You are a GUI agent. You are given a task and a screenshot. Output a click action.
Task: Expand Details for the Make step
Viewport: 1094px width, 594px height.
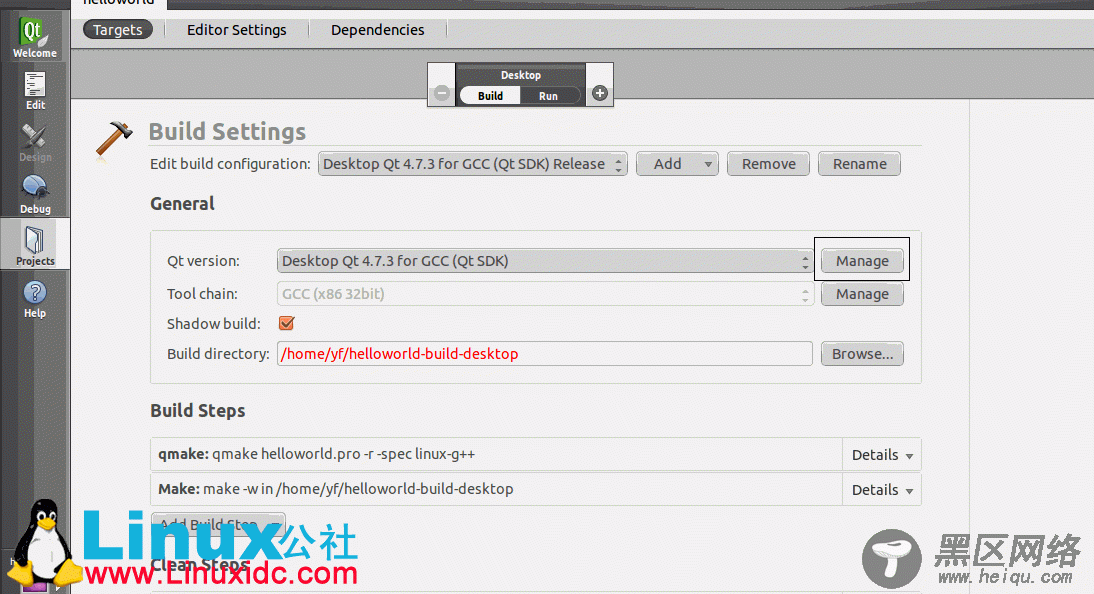tap(882, 490)
